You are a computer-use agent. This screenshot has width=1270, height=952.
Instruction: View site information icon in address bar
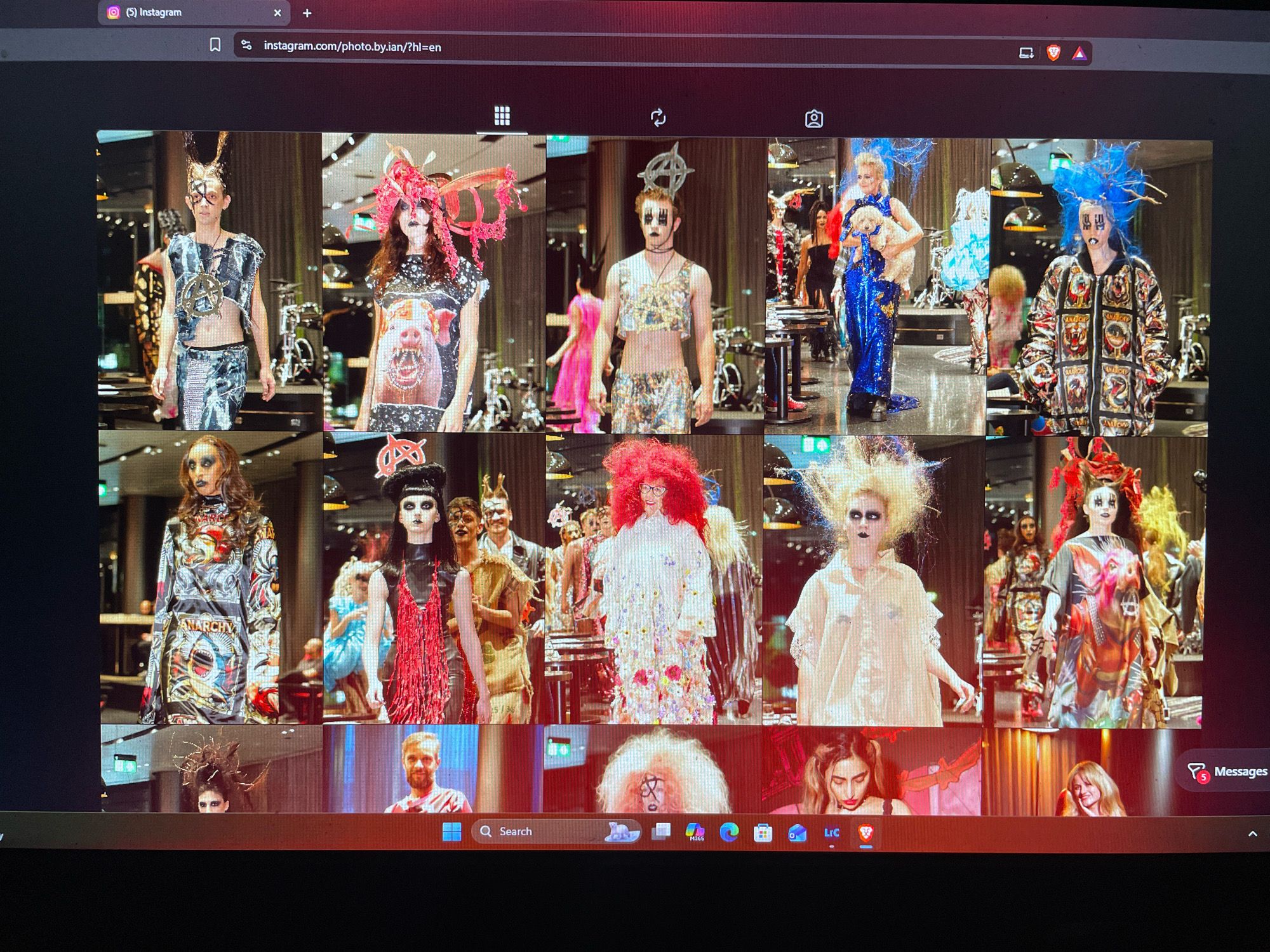246,45
